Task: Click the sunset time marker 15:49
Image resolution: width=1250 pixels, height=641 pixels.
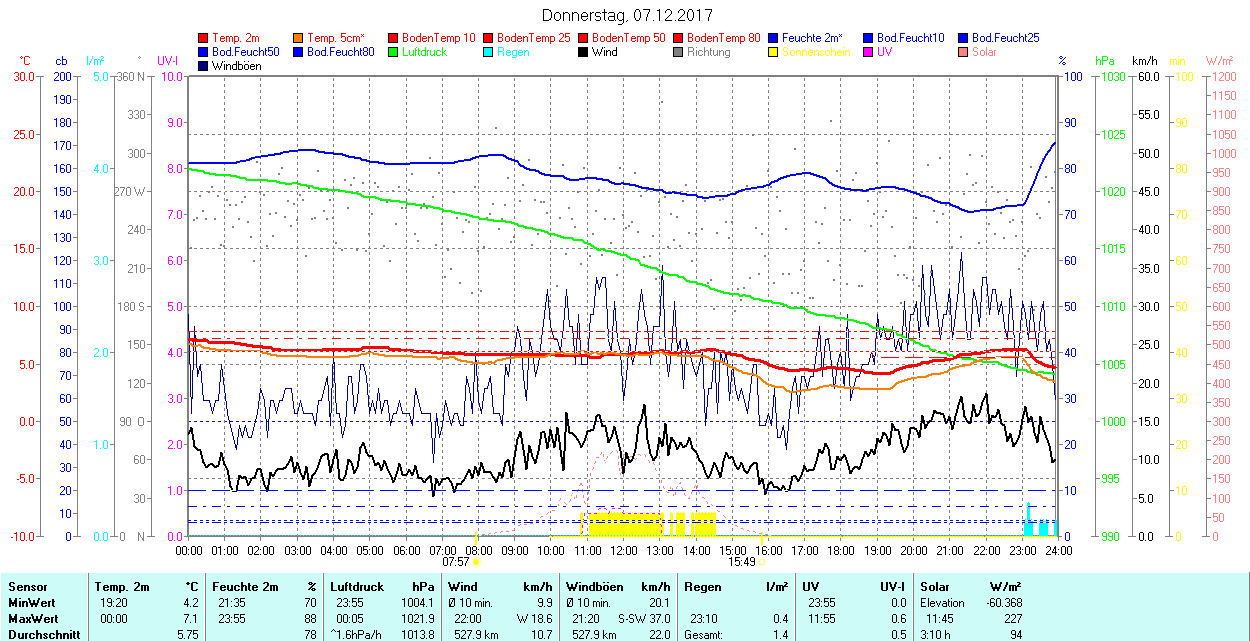Action: coord(741,562)
